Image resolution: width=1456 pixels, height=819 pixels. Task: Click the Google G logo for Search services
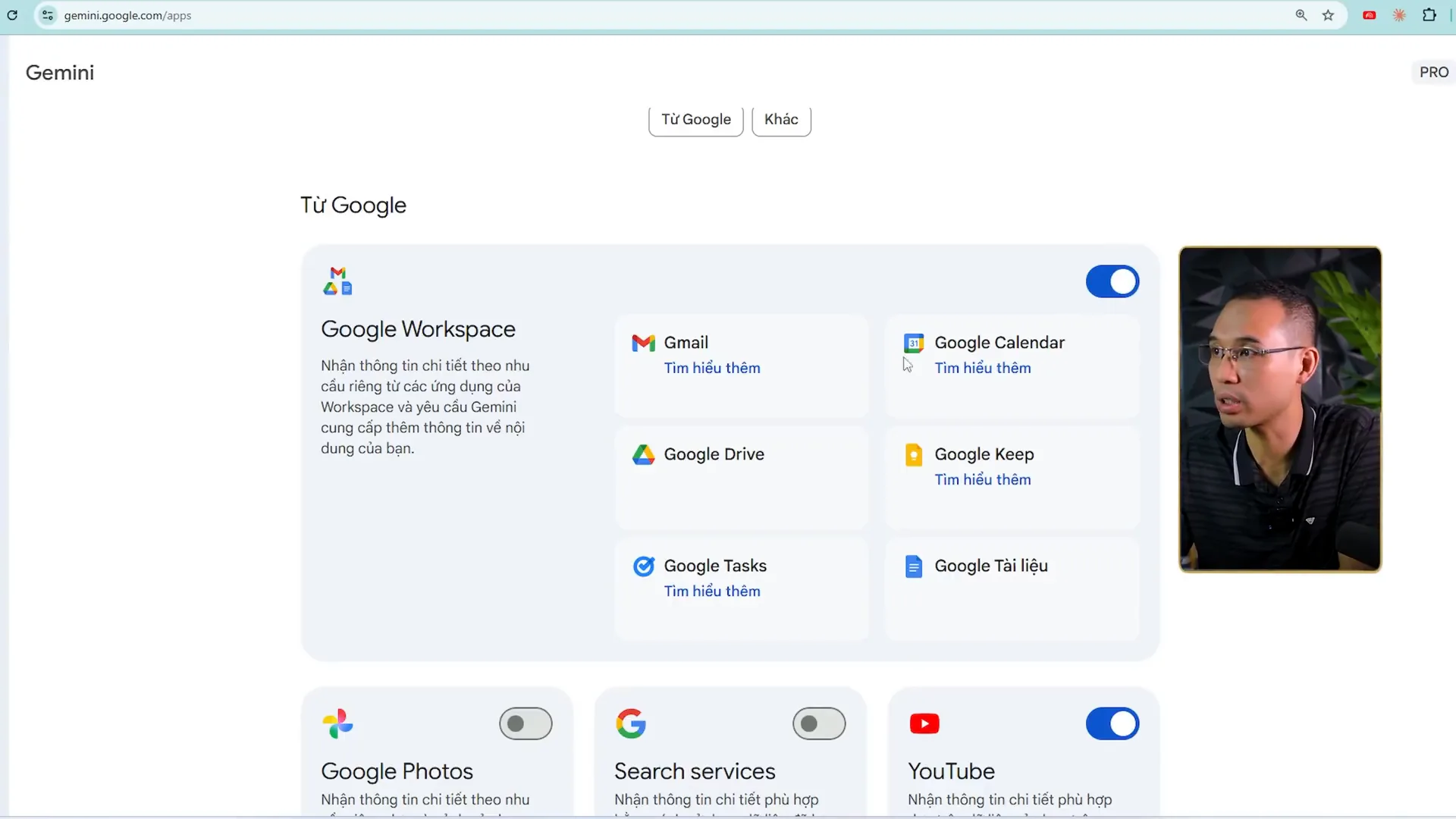(631, 723)
